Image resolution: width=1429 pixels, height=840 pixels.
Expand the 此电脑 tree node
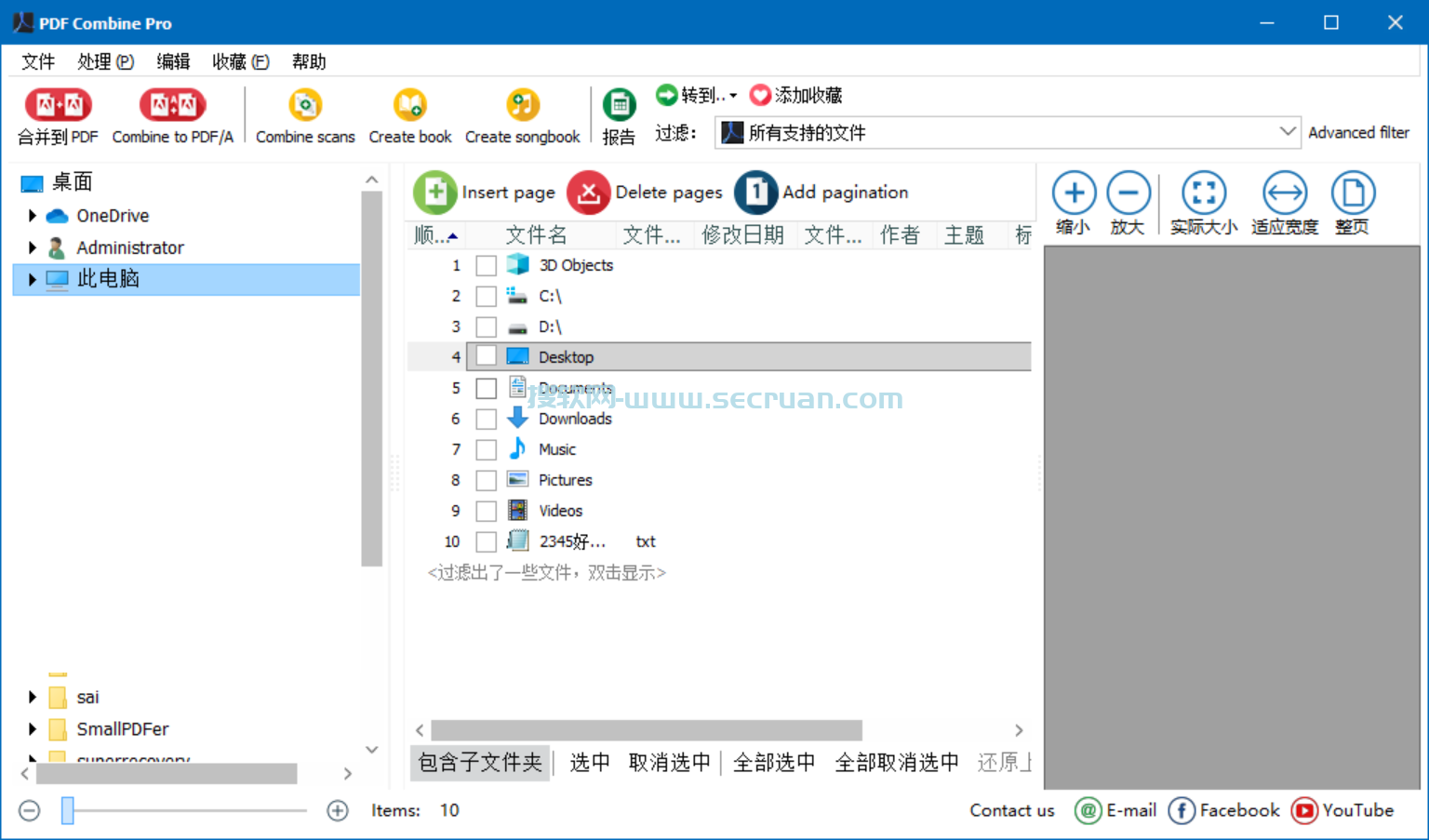(x=33, y=279)
